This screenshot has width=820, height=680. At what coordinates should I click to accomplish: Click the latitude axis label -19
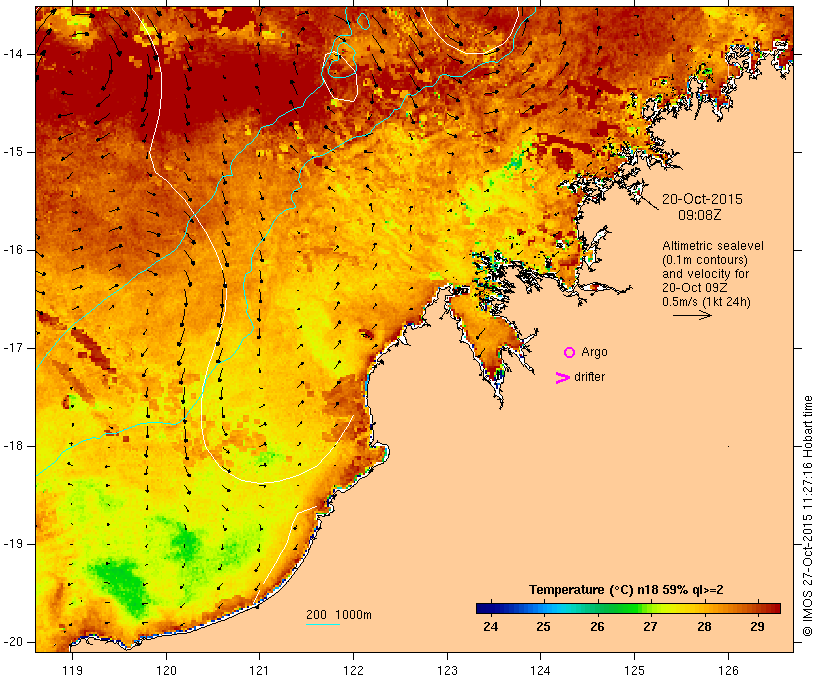tap(13, 544)
